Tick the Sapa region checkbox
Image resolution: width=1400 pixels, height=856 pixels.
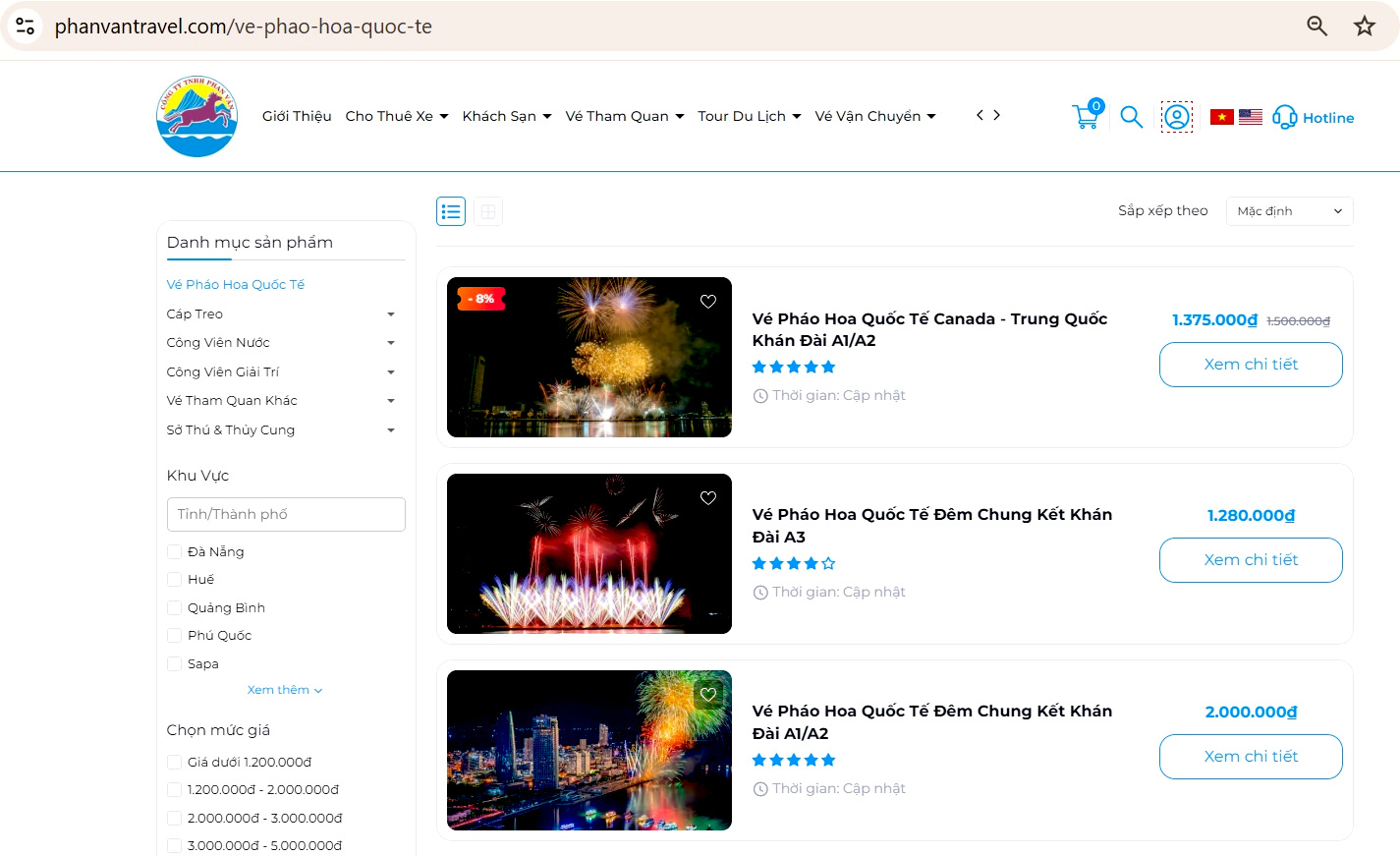174,664
